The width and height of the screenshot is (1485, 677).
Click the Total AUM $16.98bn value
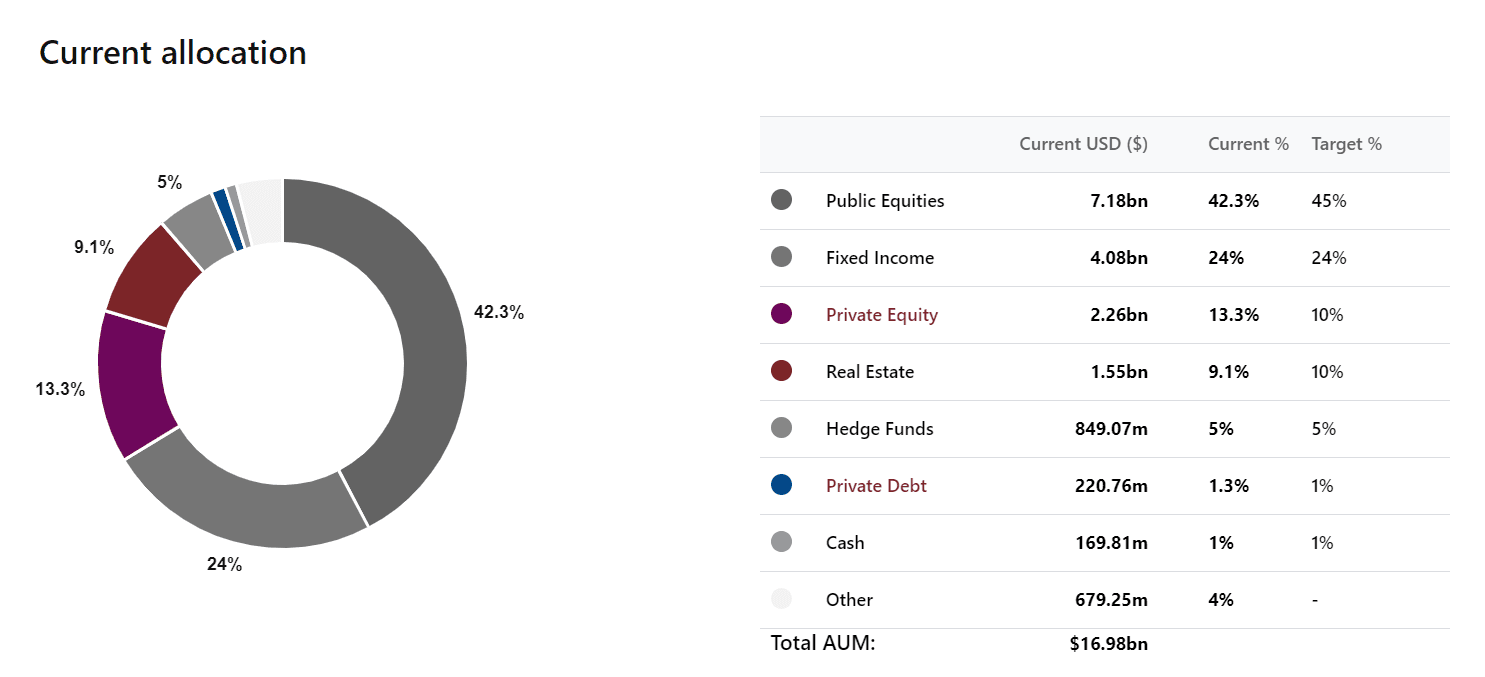[x=1108, y=643]
